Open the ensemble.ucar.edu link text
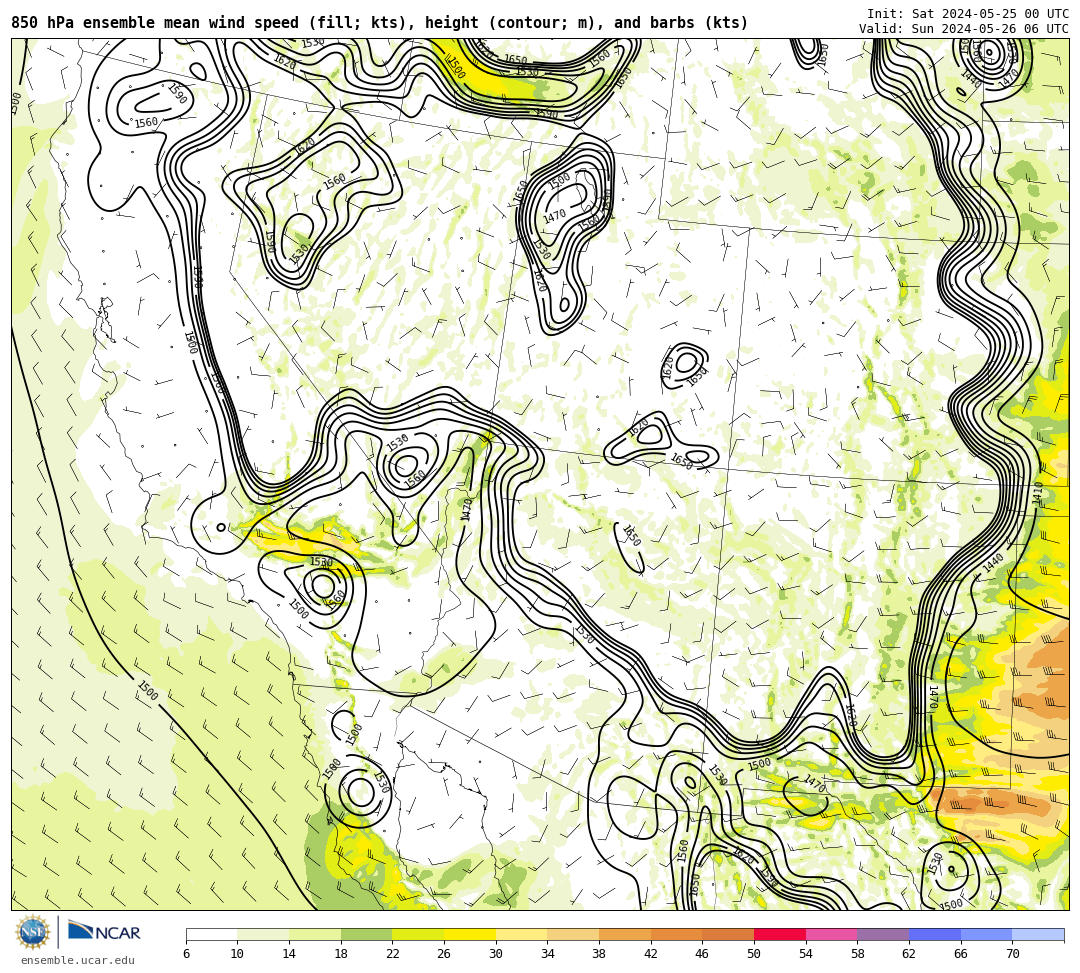The image size is (1080, 973). 77,960
